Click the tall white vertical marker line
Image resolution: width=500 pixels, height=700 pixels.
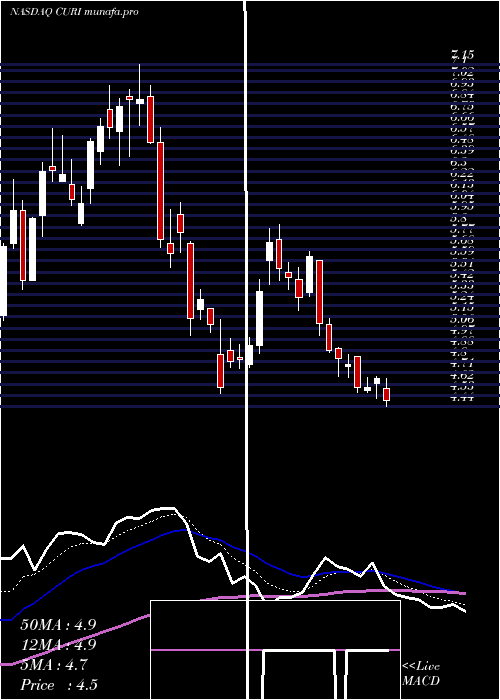point(246,348)
